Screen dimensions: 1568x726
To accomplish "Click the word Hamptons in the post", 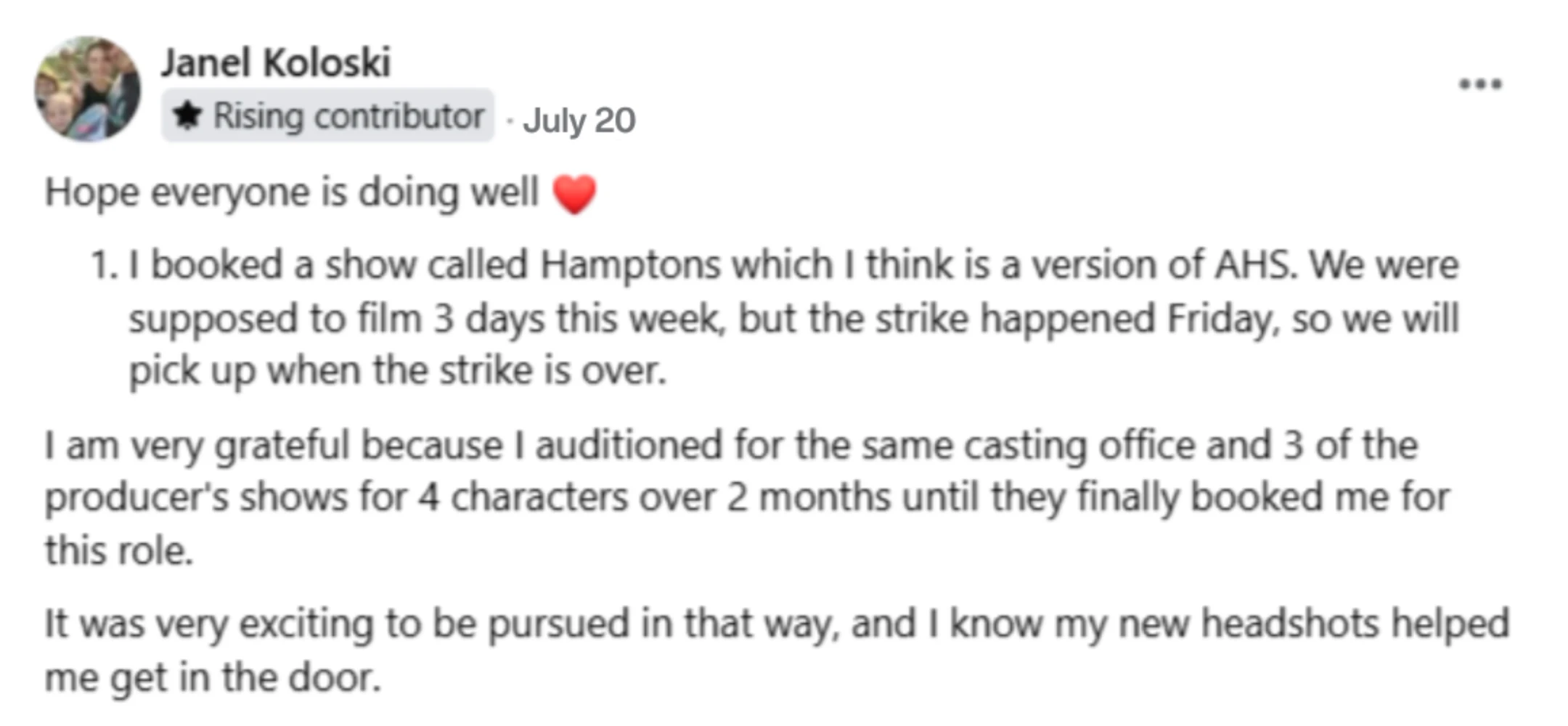I will pos(630,266).
